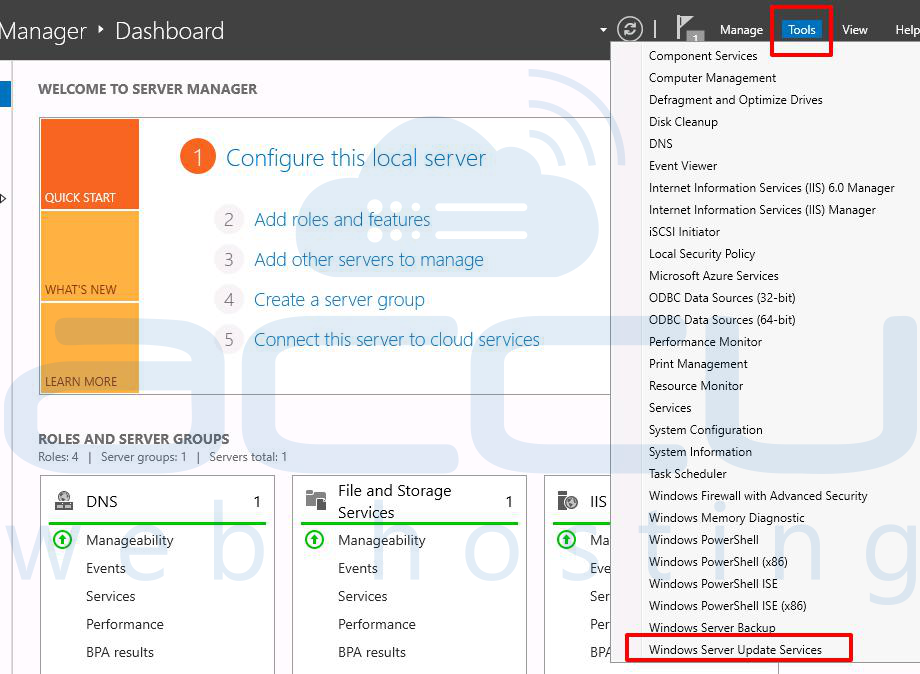Select DNS in the Tools menu
The width and height of the screenshot is (920, 674).
[661, 144]
